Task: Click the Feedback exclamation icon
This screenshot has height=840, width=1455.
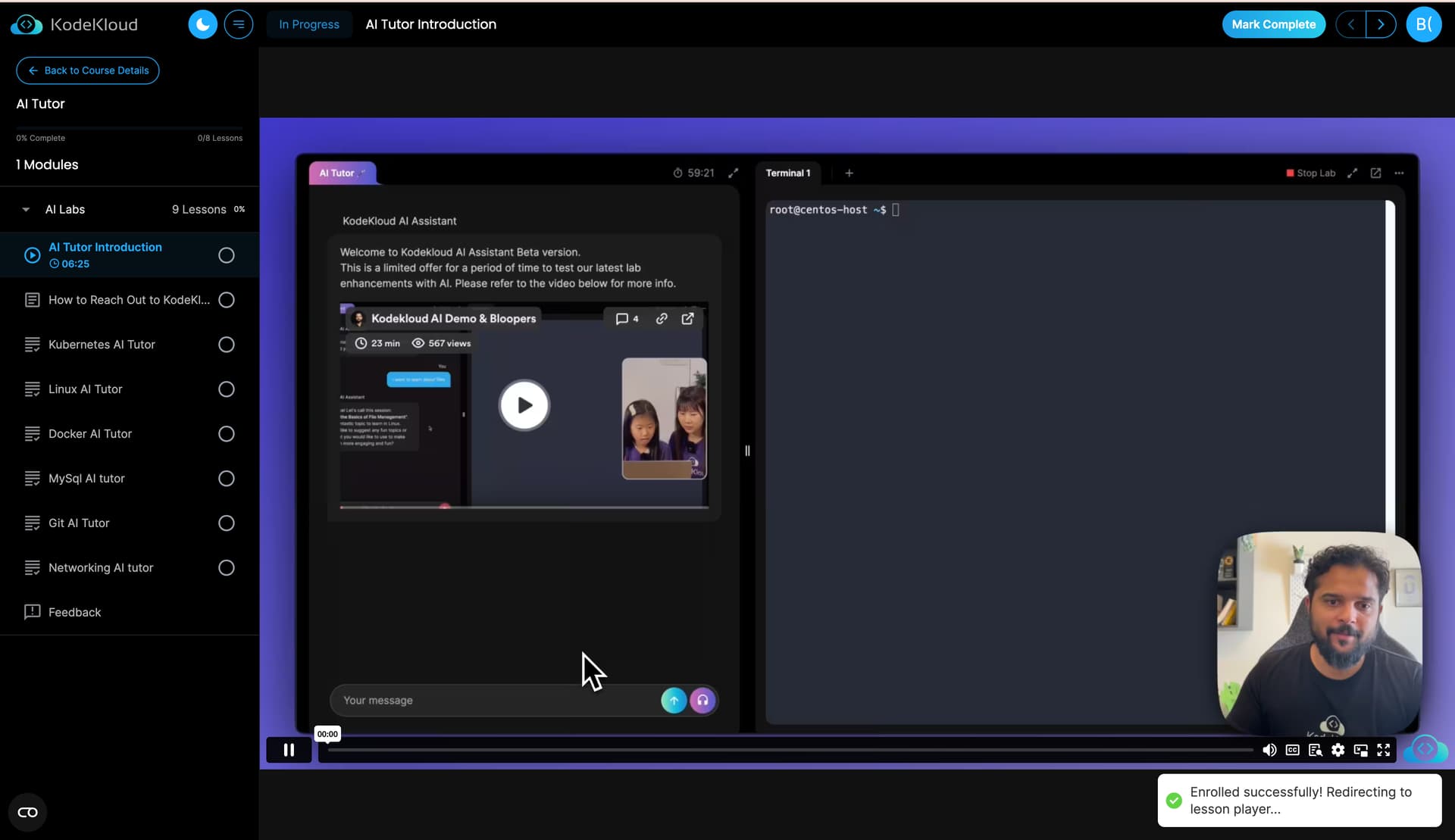Action: (x=32, y=611)
